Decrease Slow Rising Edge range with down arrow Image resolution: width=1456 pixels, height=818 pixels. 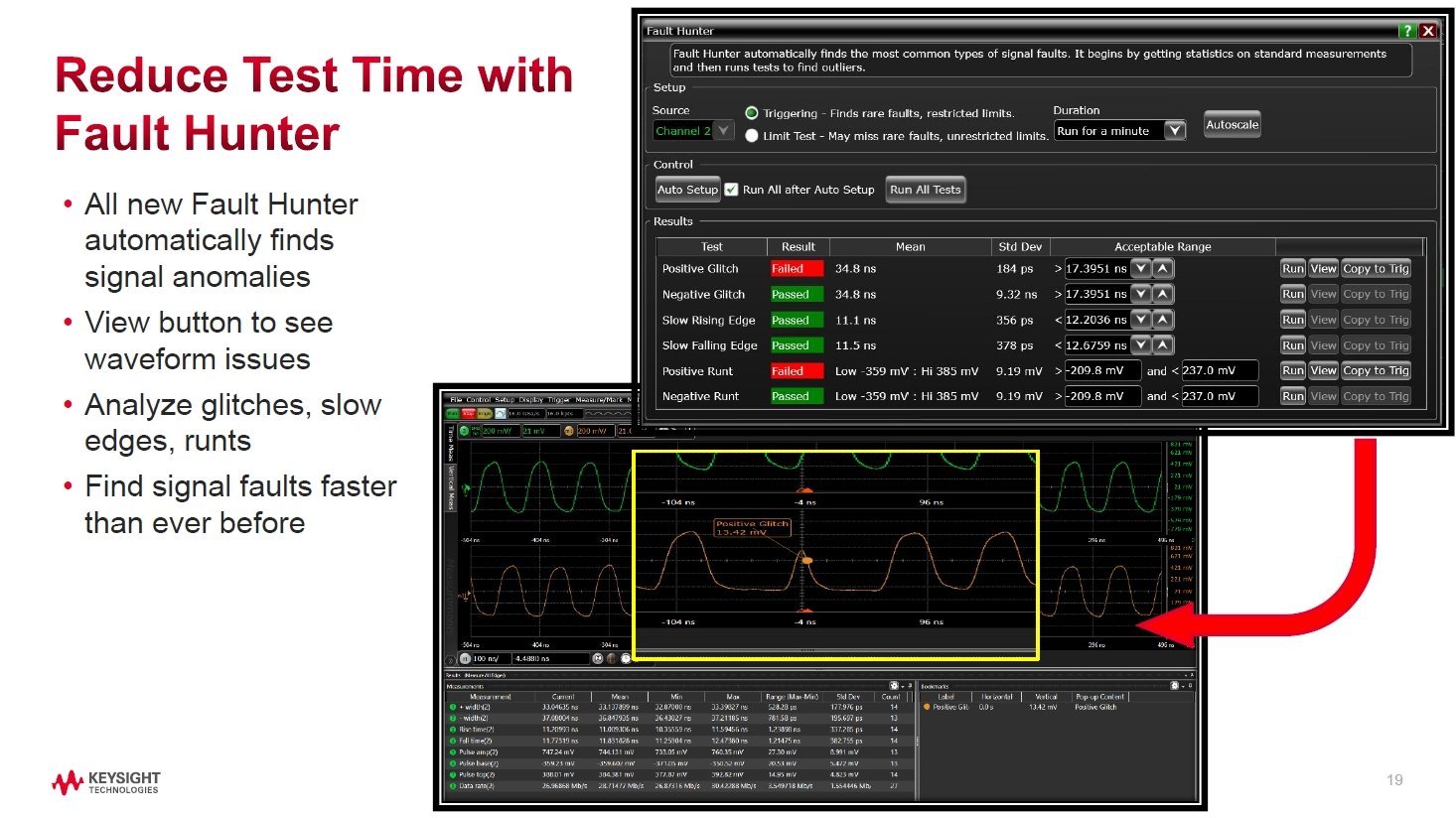(1141, 320)
